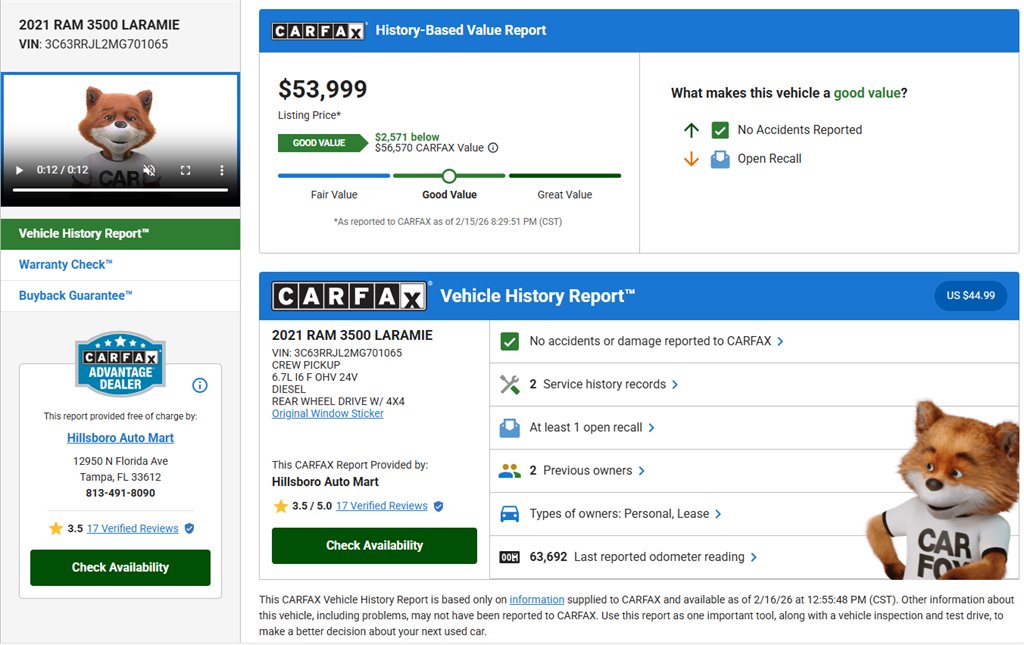Viewport: 1024px width, 645px height.
Task: Click the no accidents checkmark in report
Action: [x=509, y=341]
